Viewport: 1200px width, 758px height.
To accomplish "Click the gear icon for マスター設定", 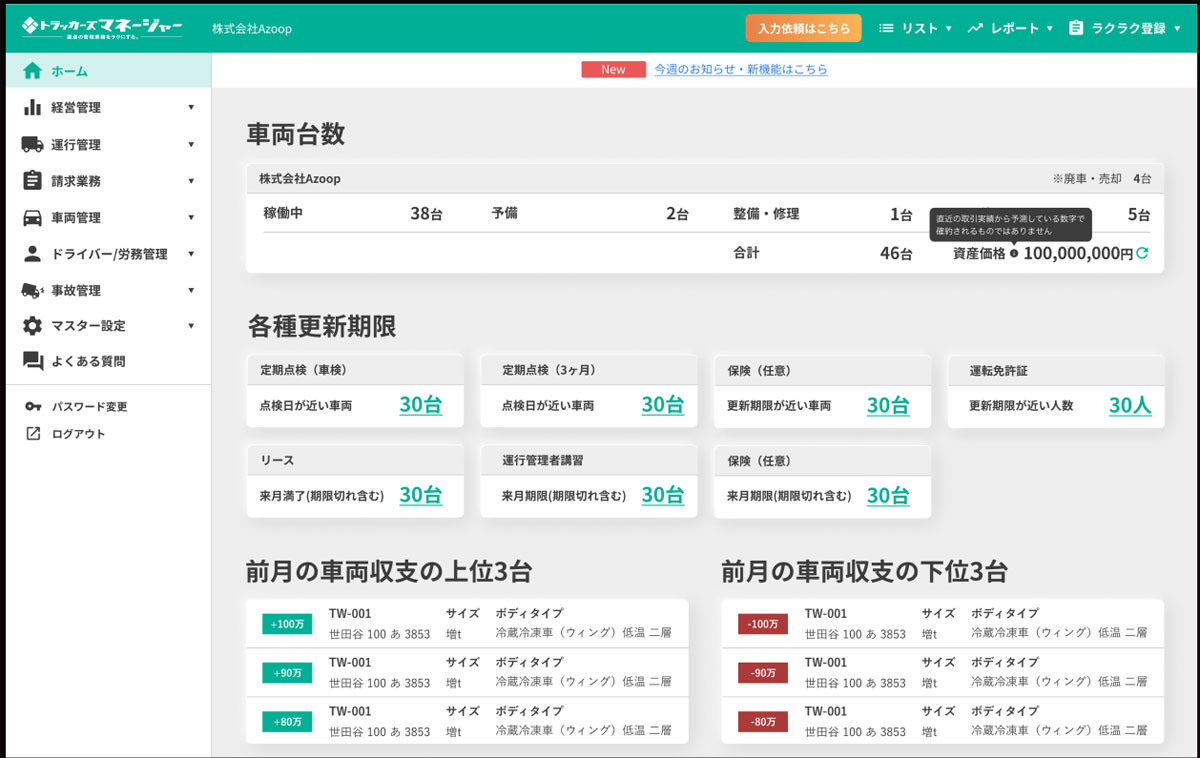I will (x=33, y=326).
